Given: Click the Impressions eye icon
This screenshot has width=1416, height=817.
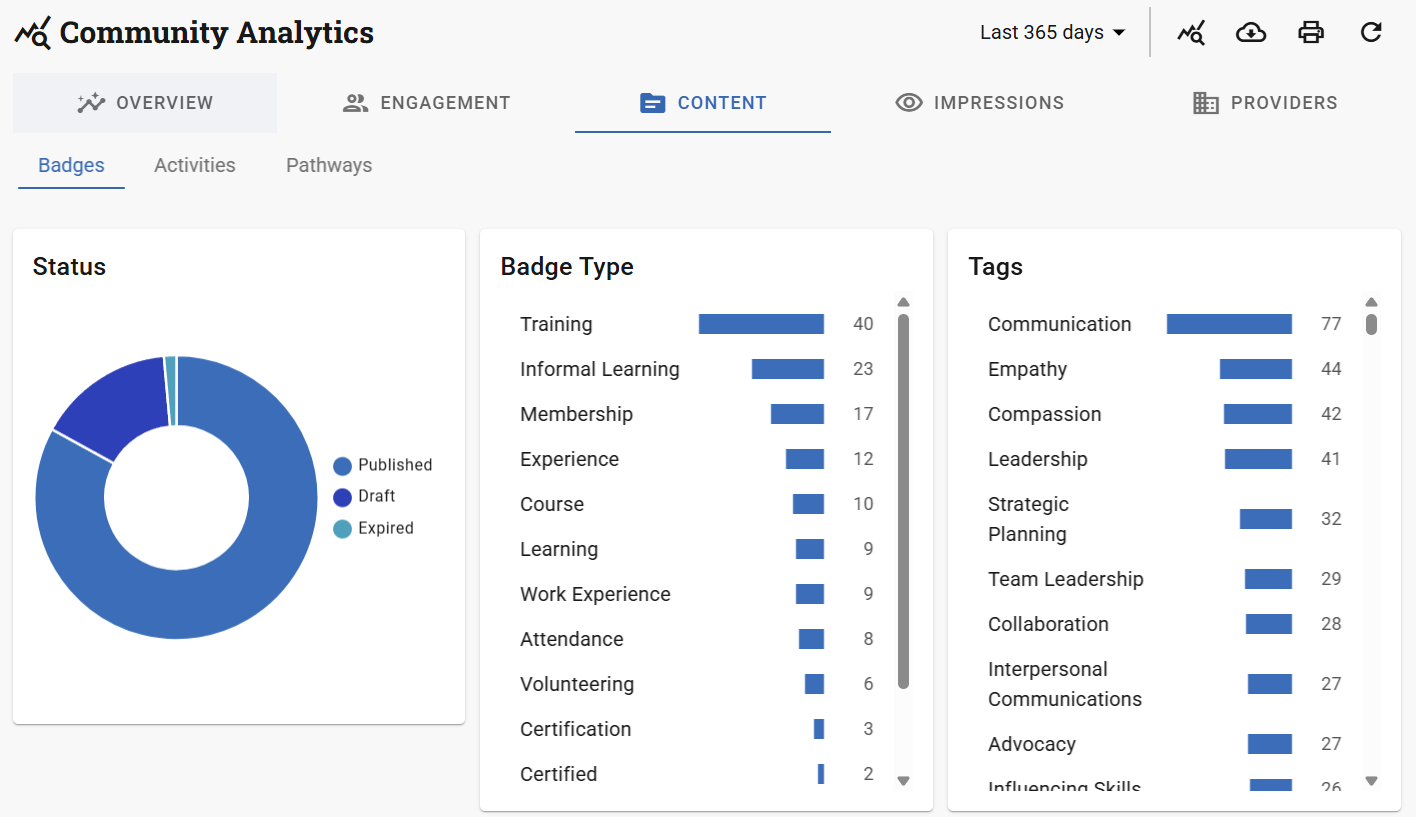Looking at the screenshot, I should point(909,103).
